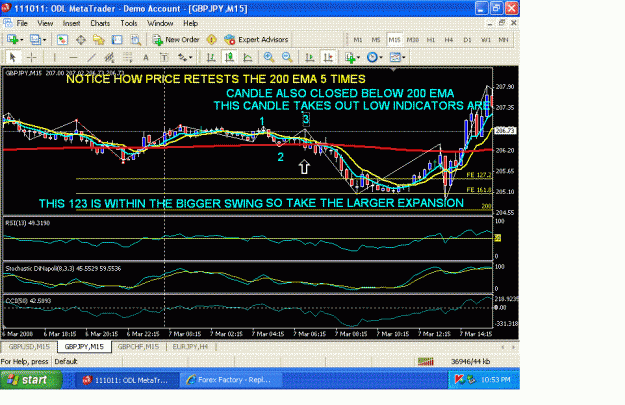Screen dimensions: 625x405
Task: Toggle the Terminal panel icon
Action: 117,39
